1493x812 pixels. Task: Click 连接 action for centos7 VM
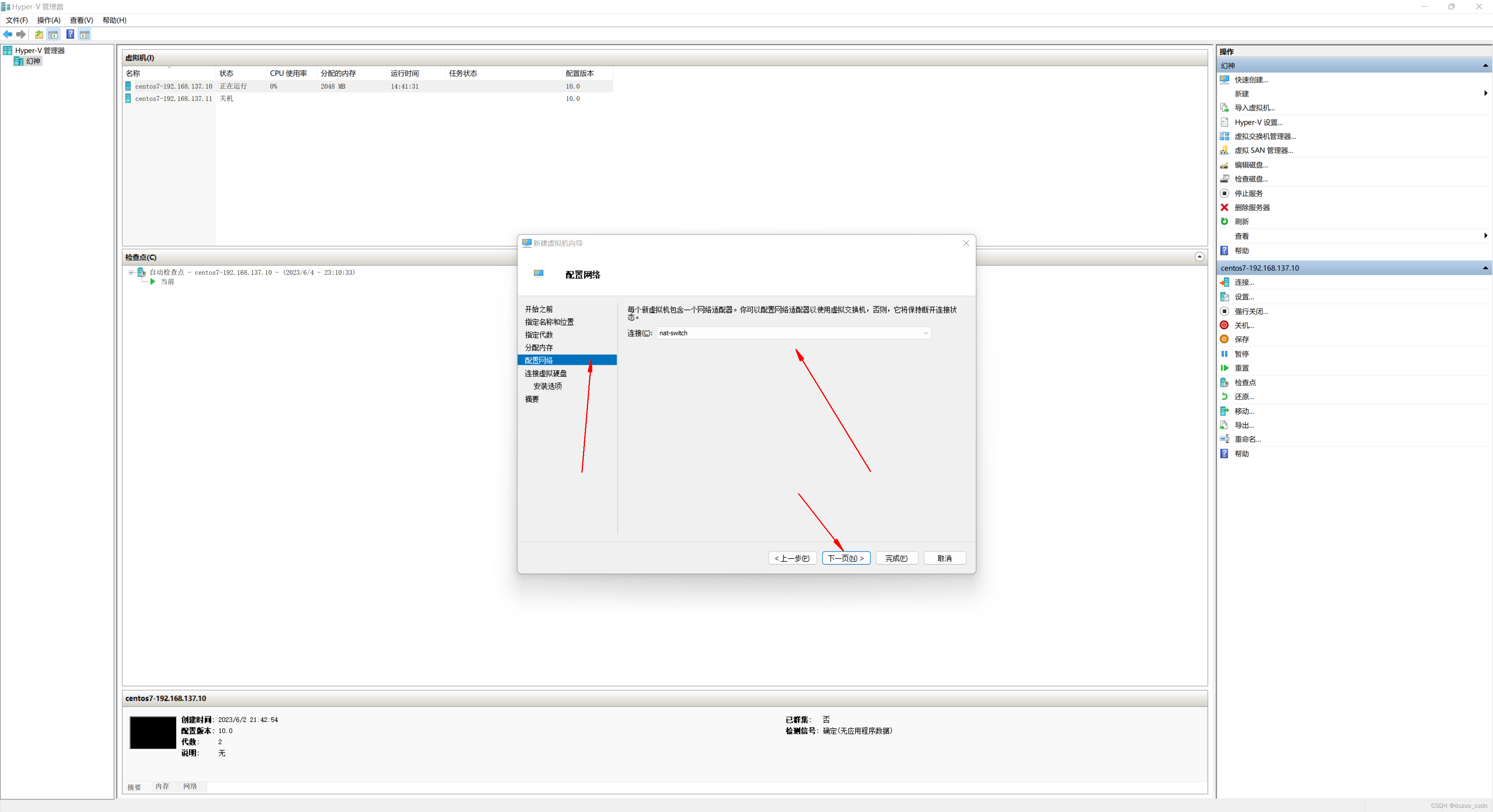1244,282
